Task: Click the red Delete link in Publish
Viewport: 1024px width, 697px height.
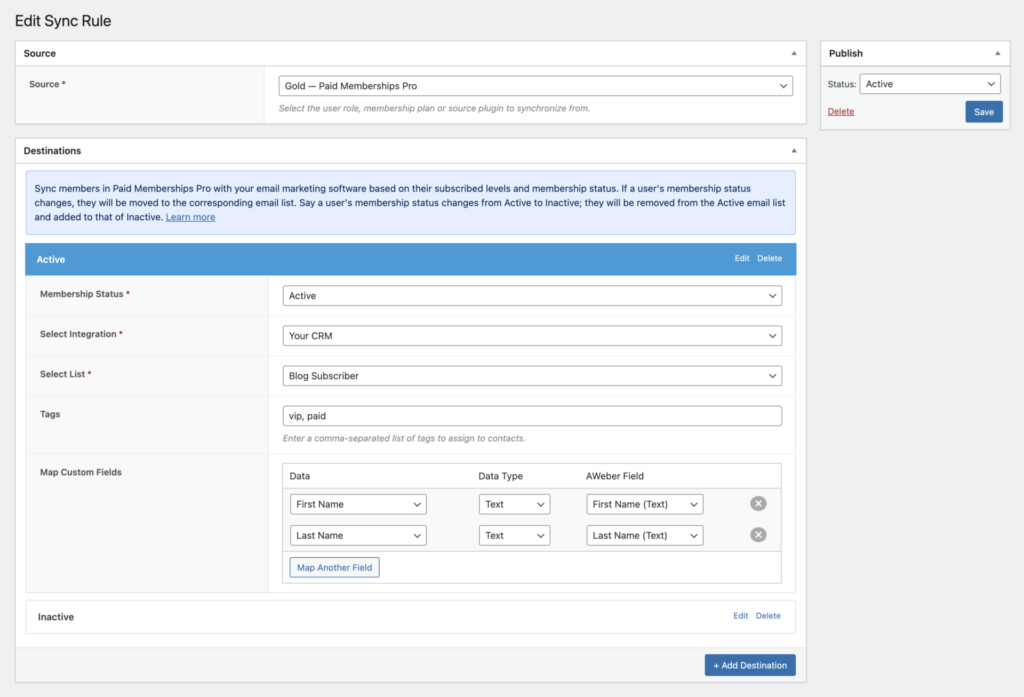Action: (840, 112)
